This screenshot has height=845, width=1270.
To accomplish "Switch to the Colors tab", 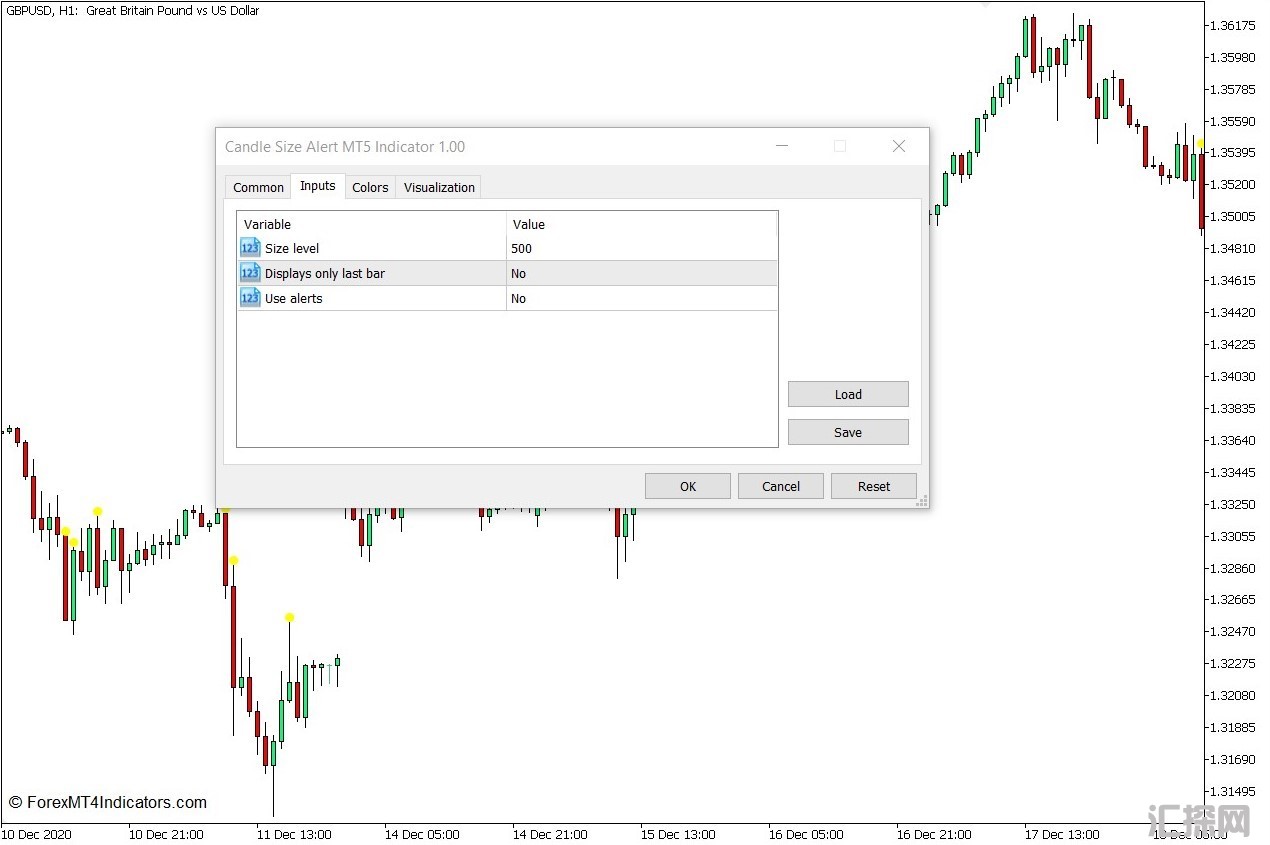I will click(370, 187).
